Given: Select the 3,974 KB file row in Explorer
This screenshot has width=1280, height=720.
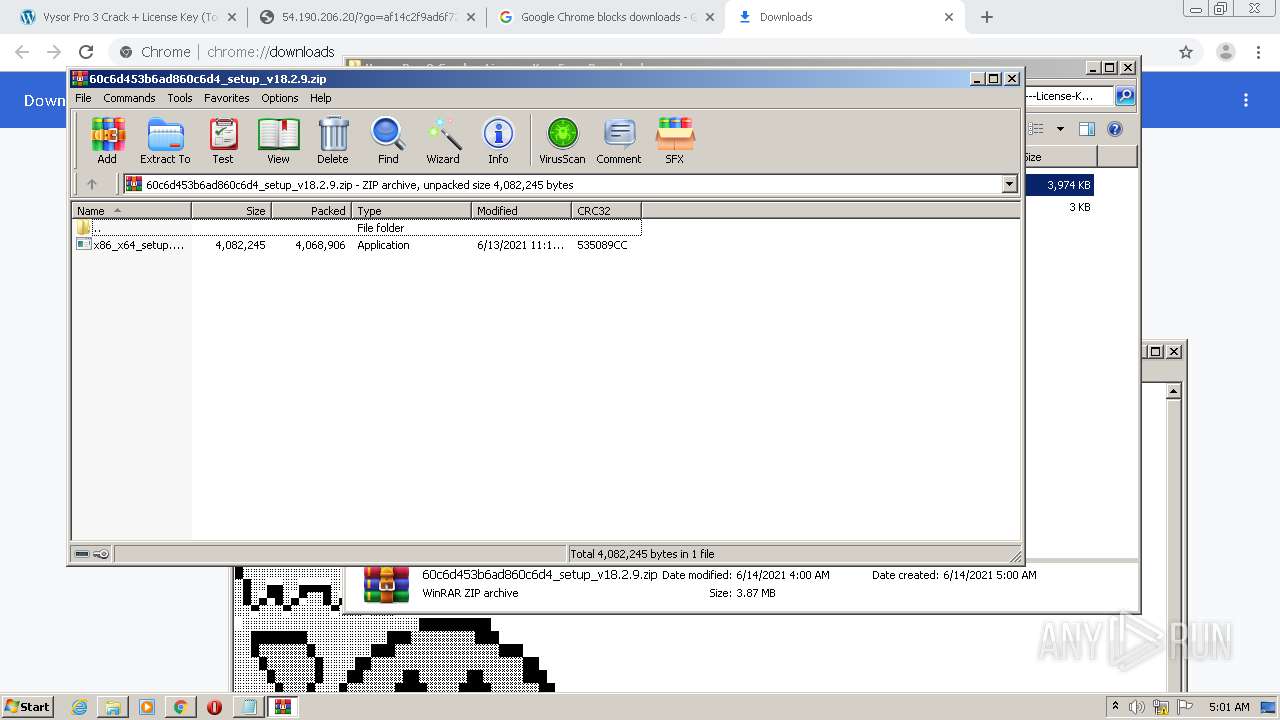Looking at the screenshot, I should 1058,185.
